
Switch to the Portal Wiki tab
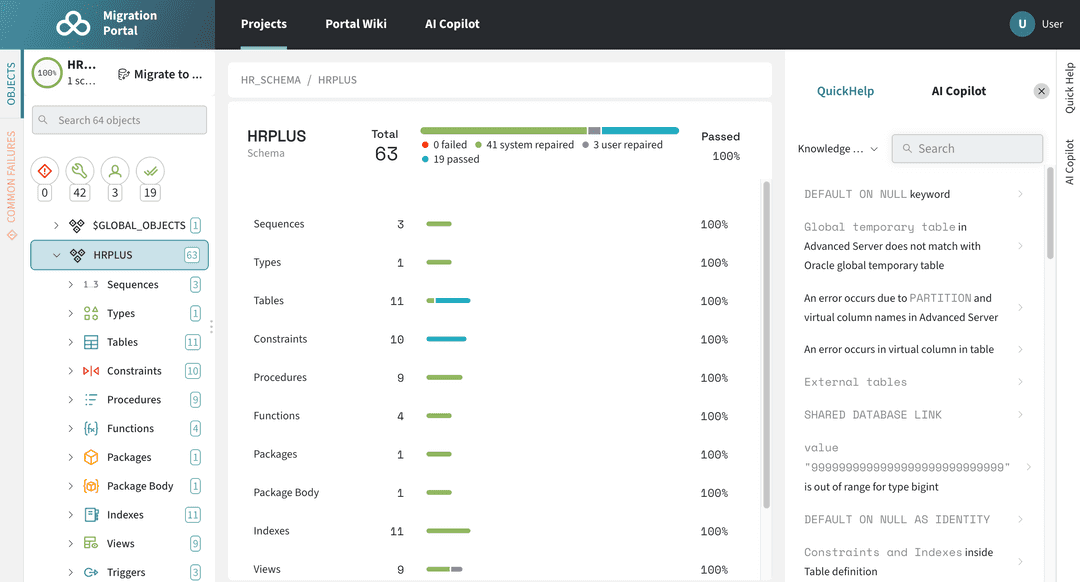[356, 23]
